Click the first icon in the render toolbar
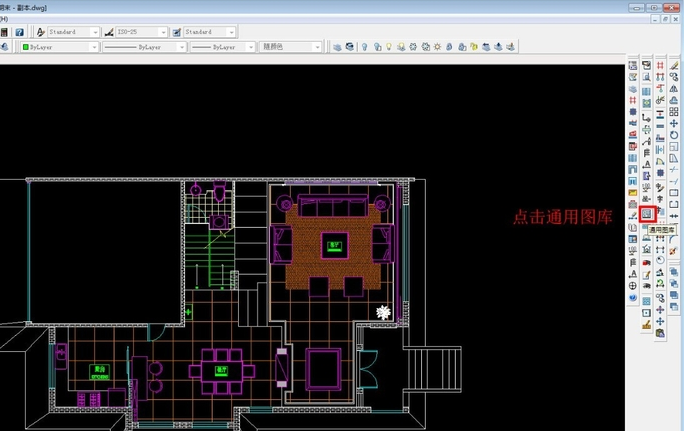This screenshot has height=431, width=684. pyautogui.click(x=337, y=47)
